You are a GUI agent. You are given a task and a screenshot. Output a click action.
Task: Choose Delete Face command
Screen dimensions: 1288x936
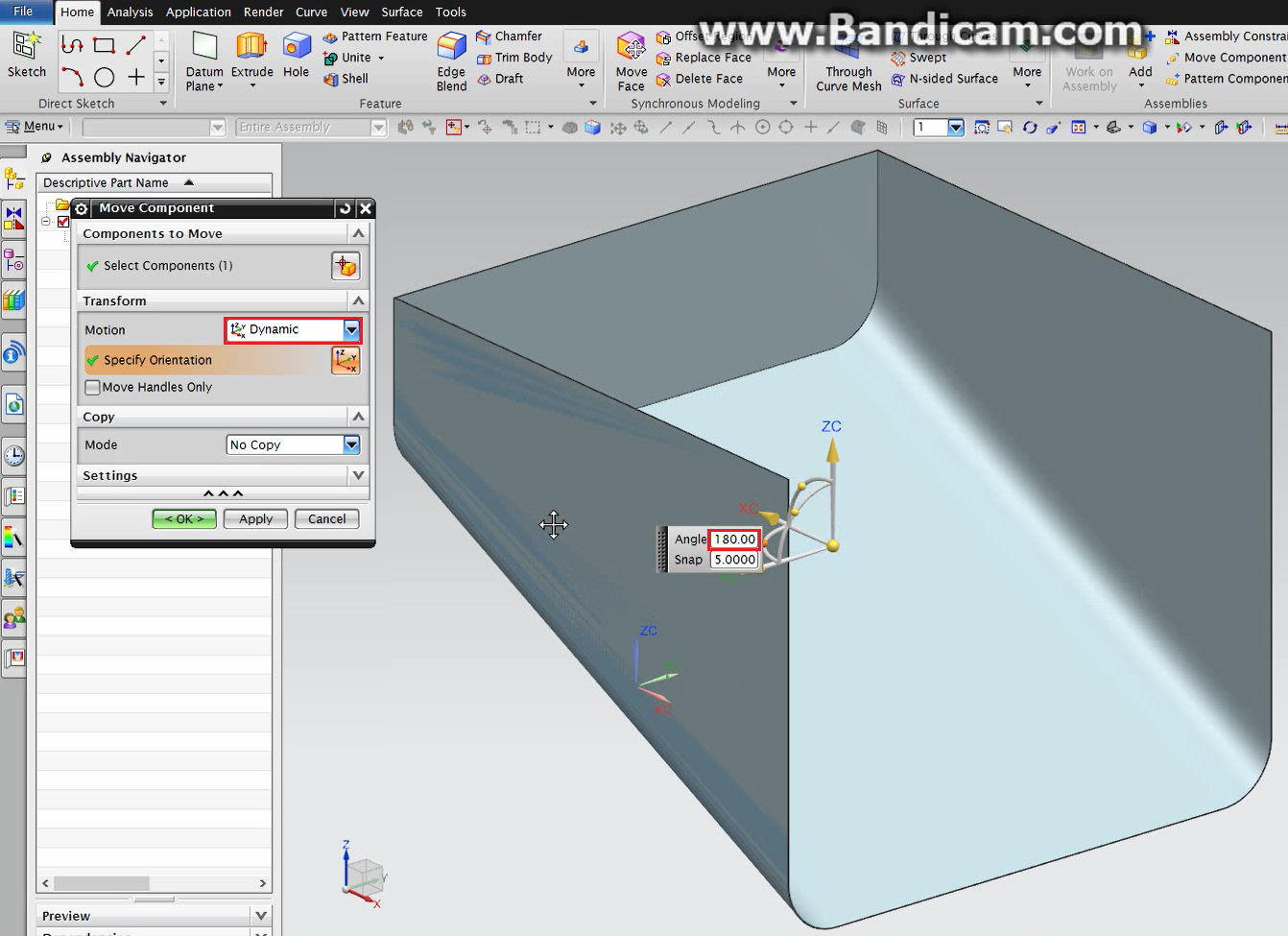point(700,79)
